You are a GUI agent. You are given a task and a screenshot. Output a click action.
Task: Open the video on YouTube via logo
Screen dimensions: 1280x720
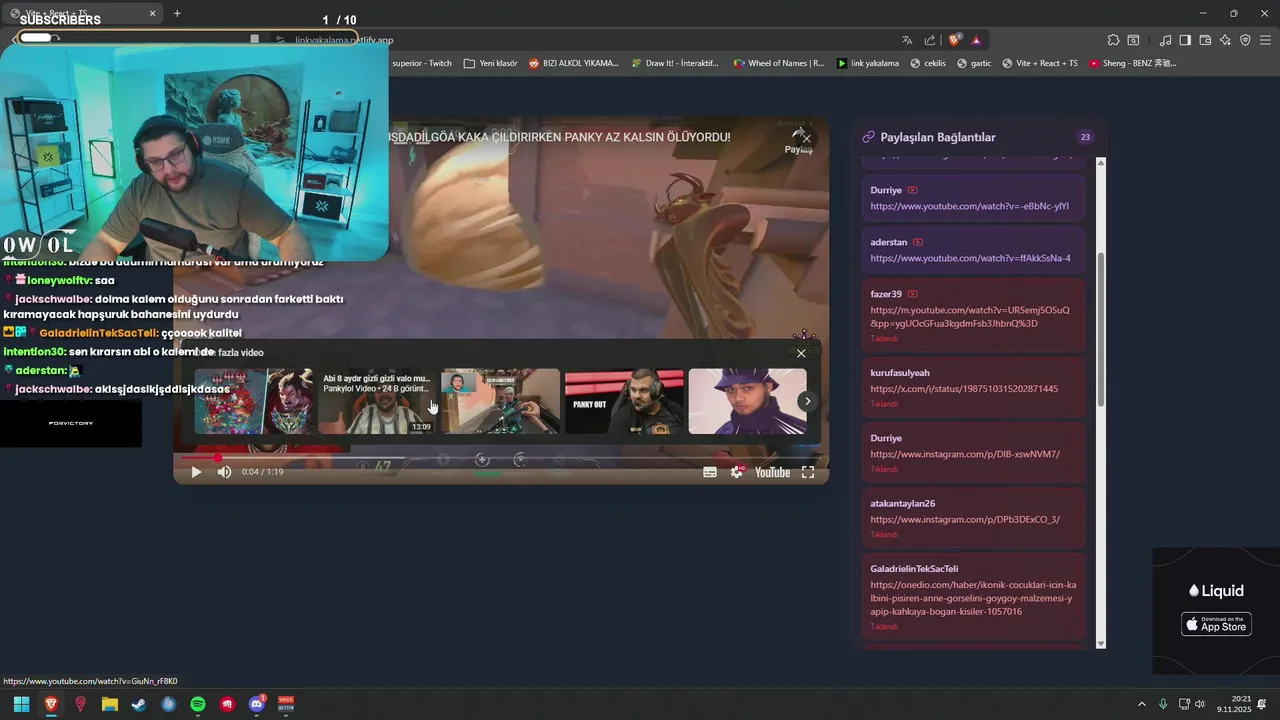click(772, 472)
